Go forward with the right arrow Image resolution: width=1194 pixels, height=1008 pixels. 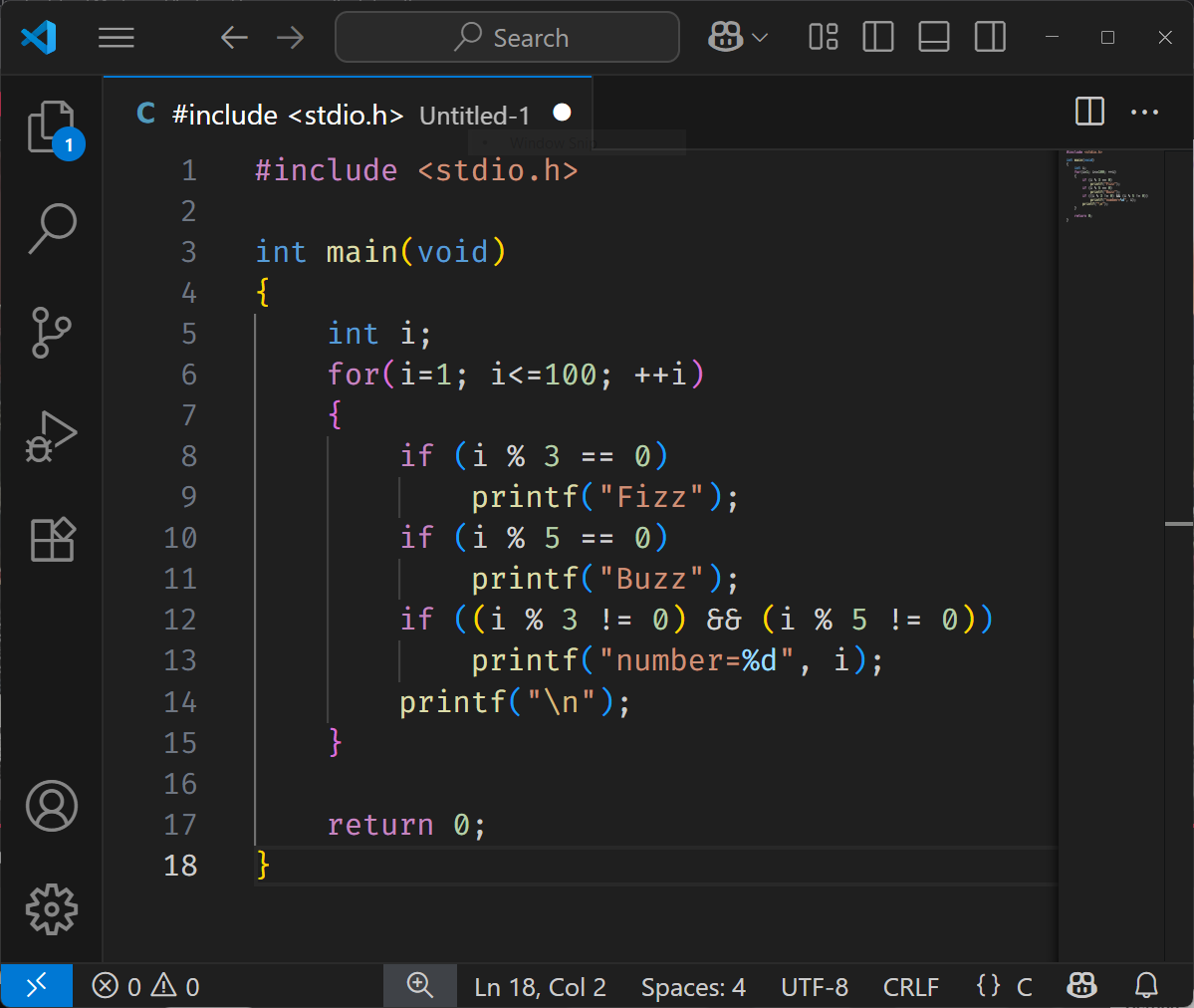(x=290, y=37)
